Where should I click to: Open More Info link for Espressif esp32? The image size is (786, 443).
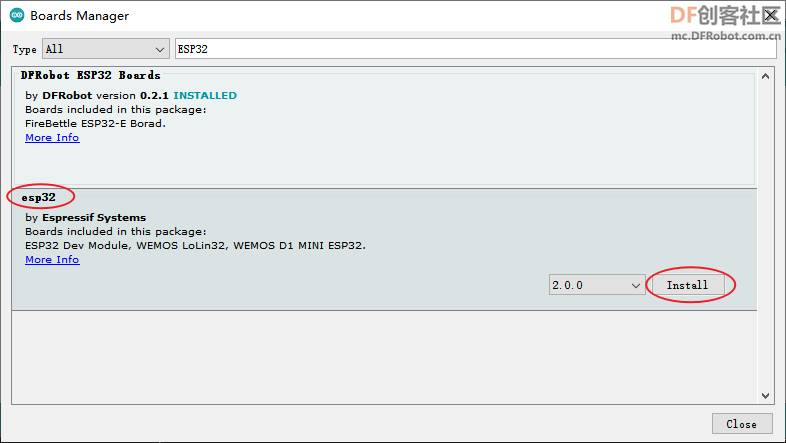click(x=52, y=260)
